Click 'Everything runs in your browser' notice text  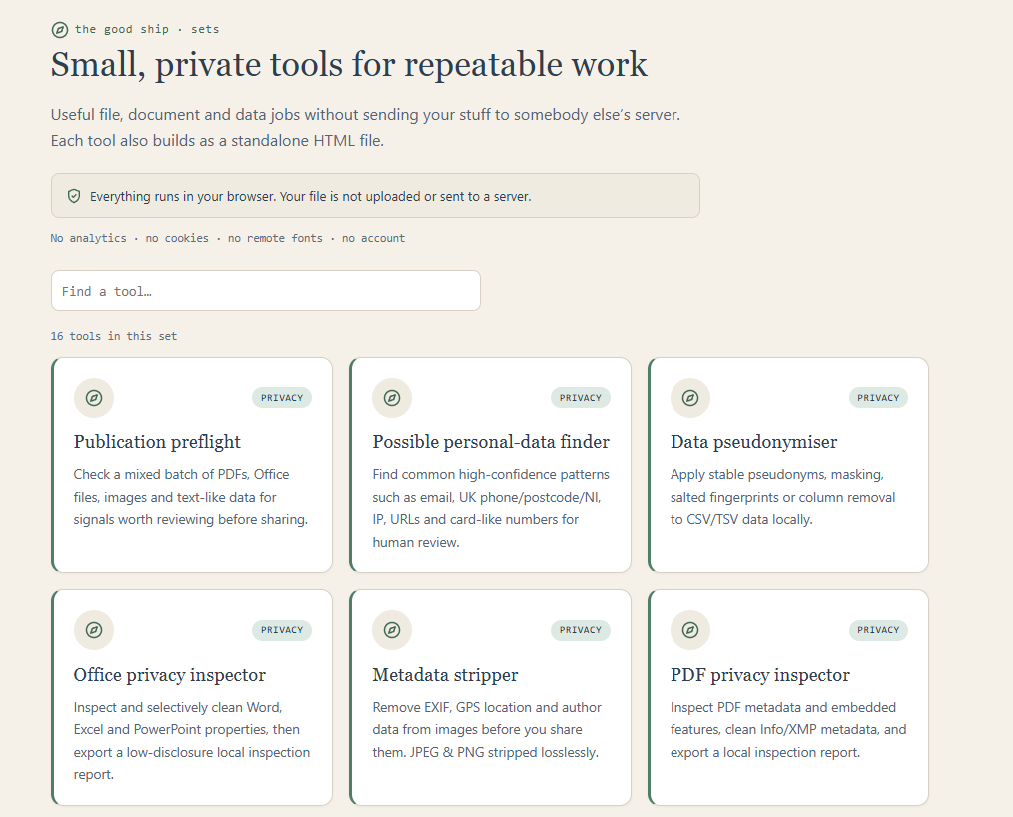311,196
